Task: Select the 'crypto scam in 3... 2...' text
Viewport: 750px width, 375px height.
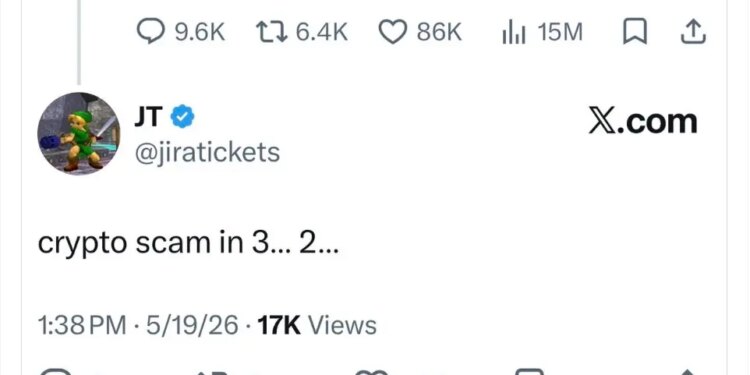Action: point(188,244)
